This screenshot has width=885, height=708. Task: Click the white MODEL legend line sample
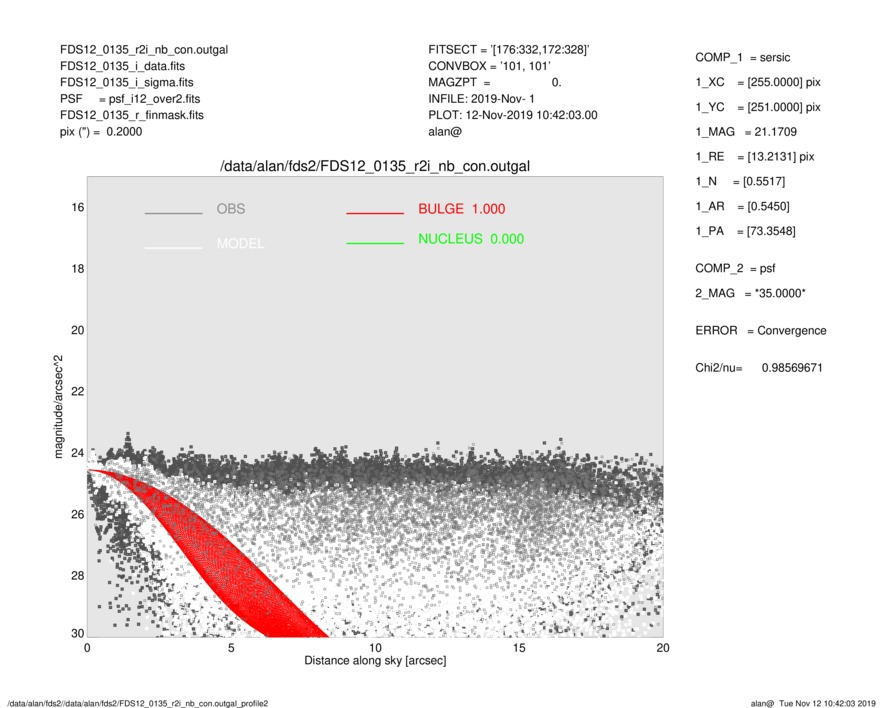click(173, 247)
